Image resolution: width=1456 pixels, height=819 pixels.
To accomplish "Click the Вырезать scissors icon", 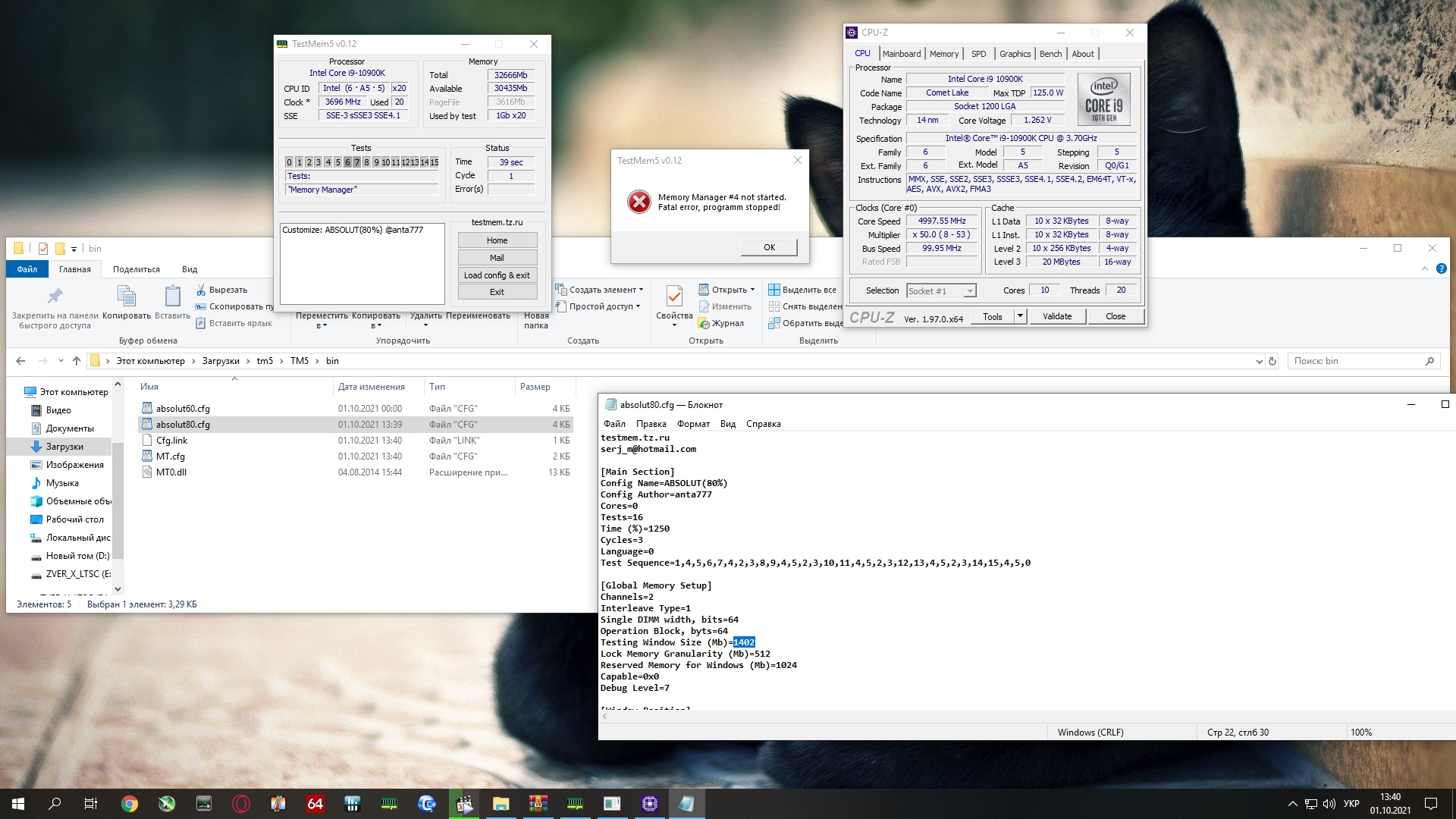I will click(x=201, y=290).
